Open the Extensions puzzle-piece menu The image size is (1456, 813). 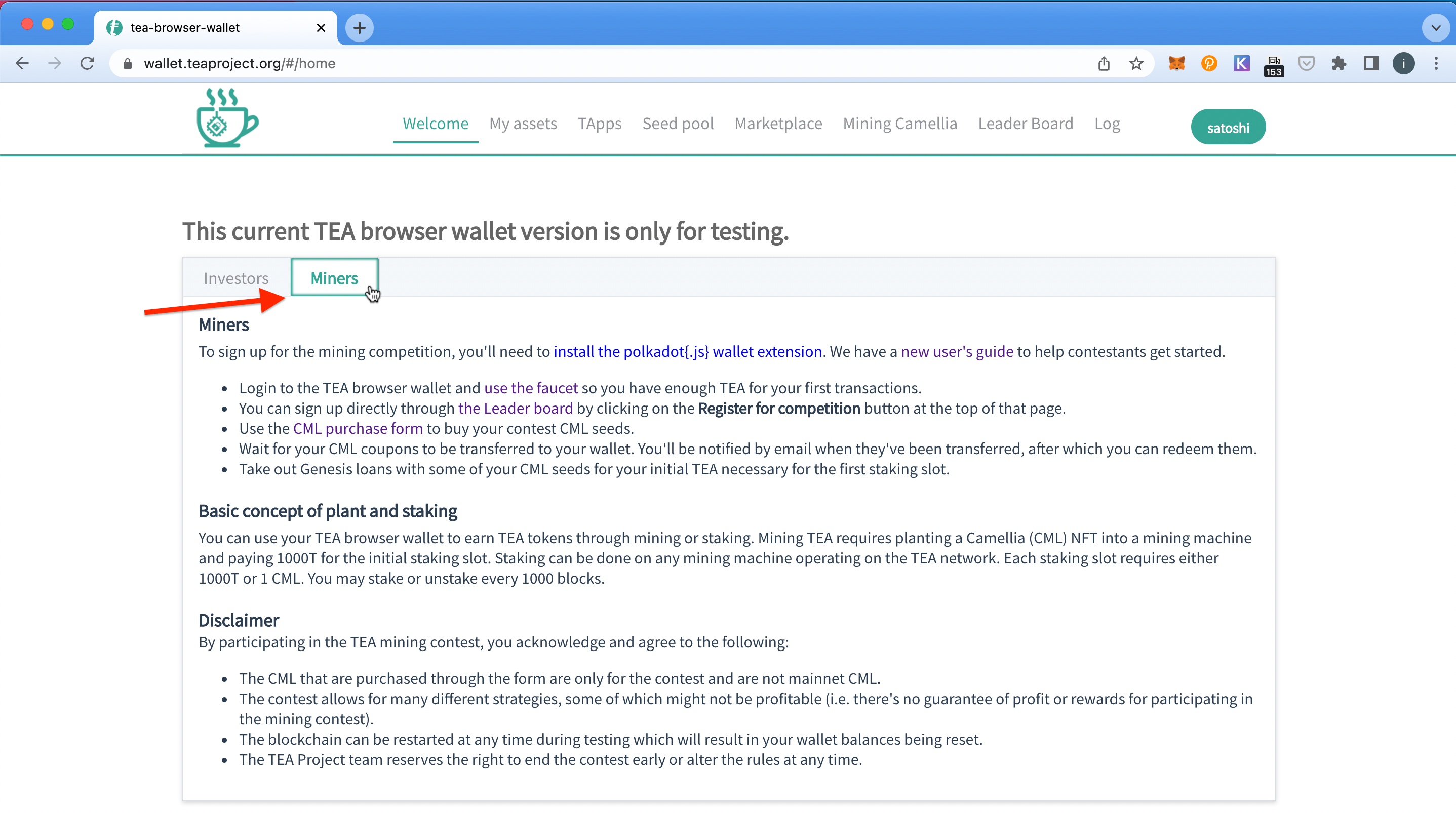click(1339, 63)
